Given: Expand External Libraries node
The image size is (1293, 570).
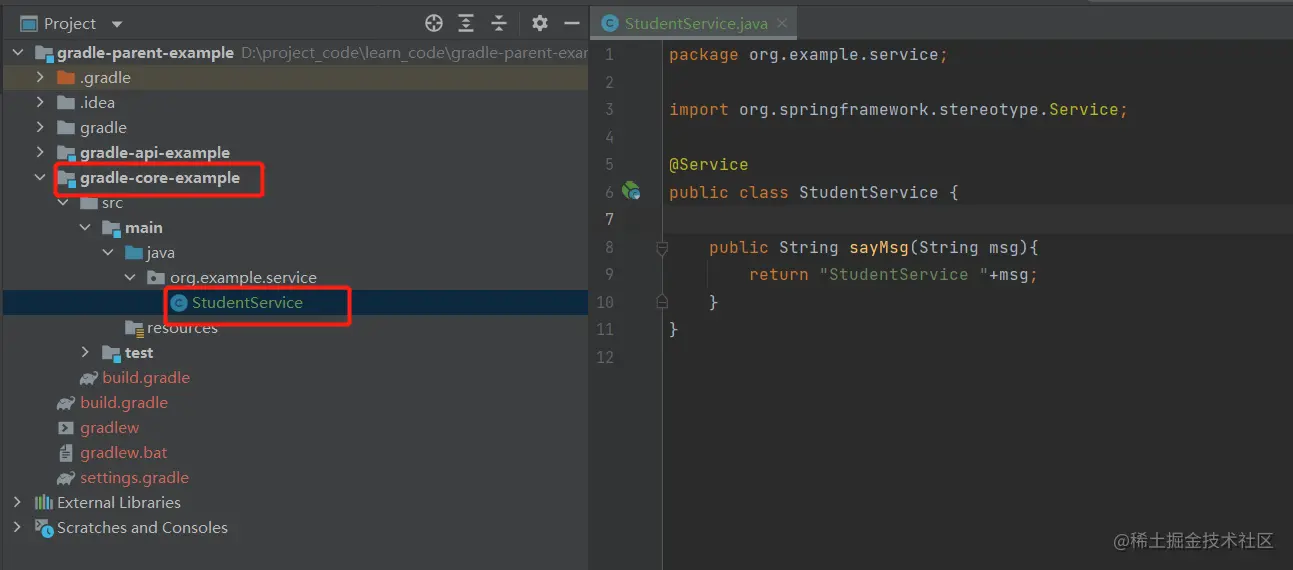Looking at the screenshot, I should (17, 502).
